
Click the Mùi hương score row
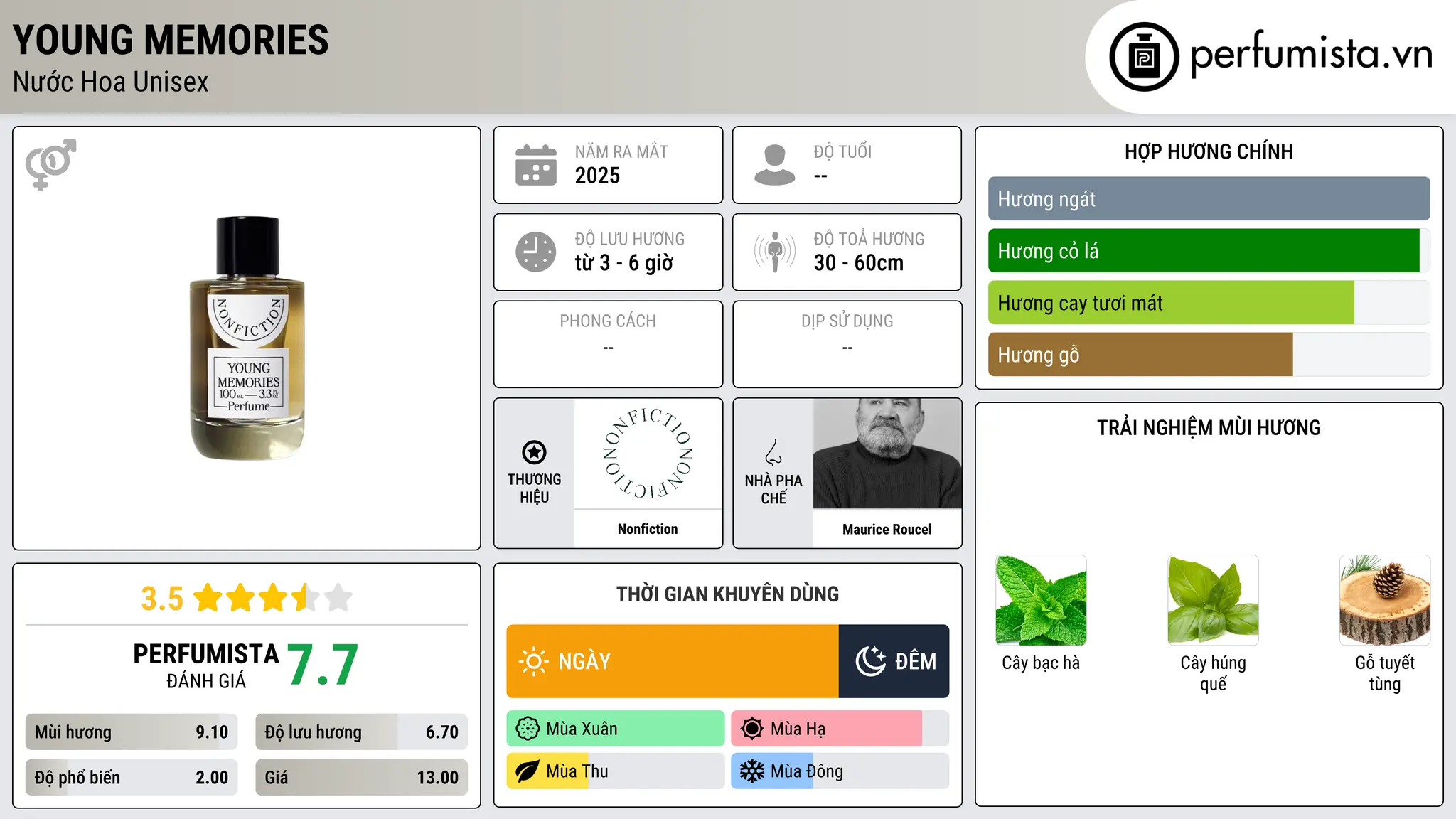tap(132, 732)
